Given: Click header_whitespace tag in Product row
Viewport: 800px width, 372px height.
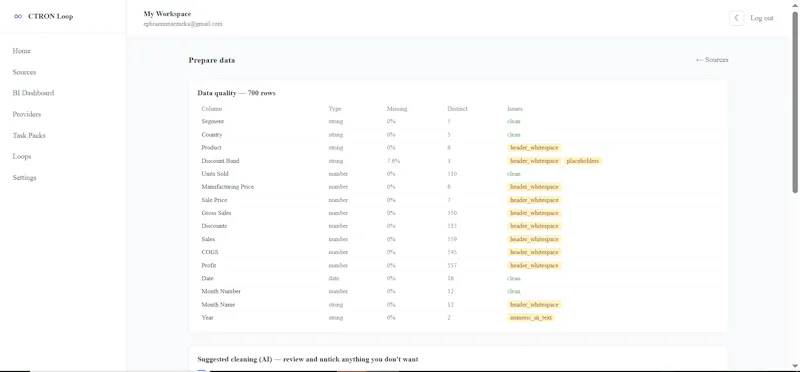Looking at the screenshot, I should (x=534, y=147).
